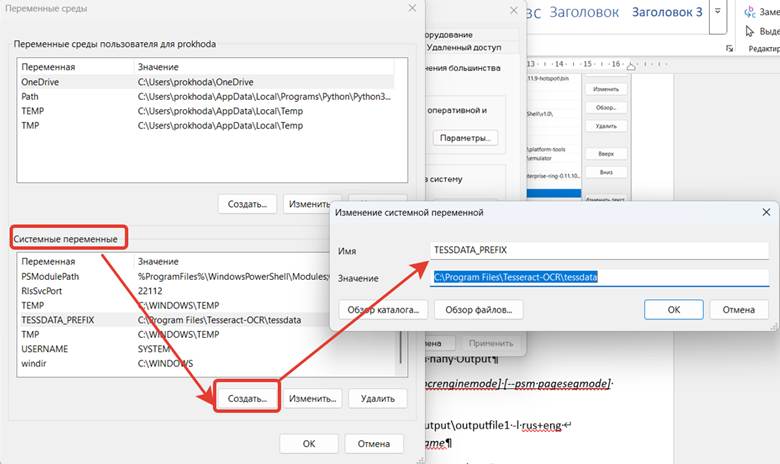Click Отмена in Переменные среды dialog

click(374, 444)
